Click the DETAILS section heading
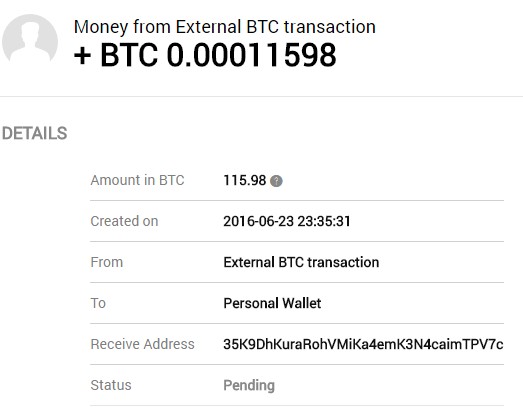523x412 pixels. pyautogui.click(x=35, y=133)
